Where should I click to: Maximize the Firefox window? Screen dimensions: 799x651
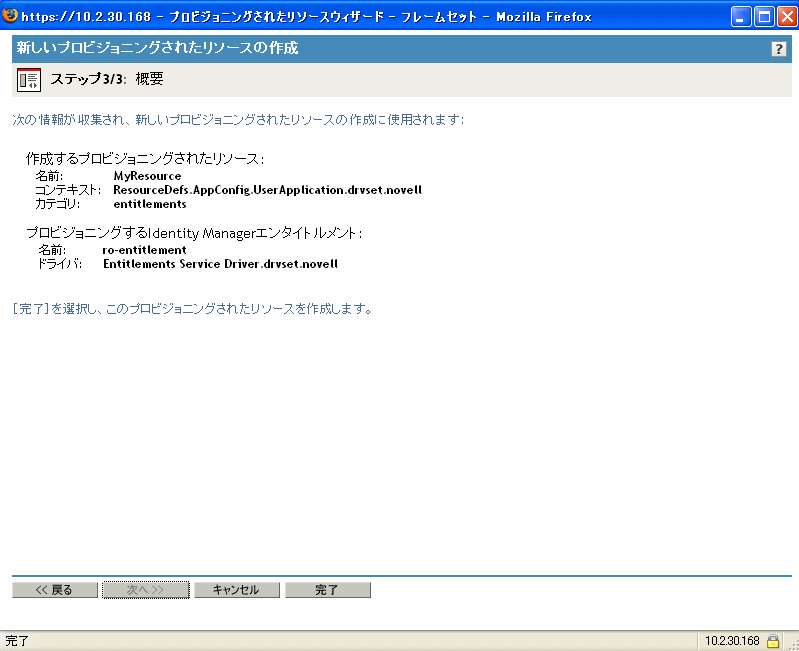point(764,17)
